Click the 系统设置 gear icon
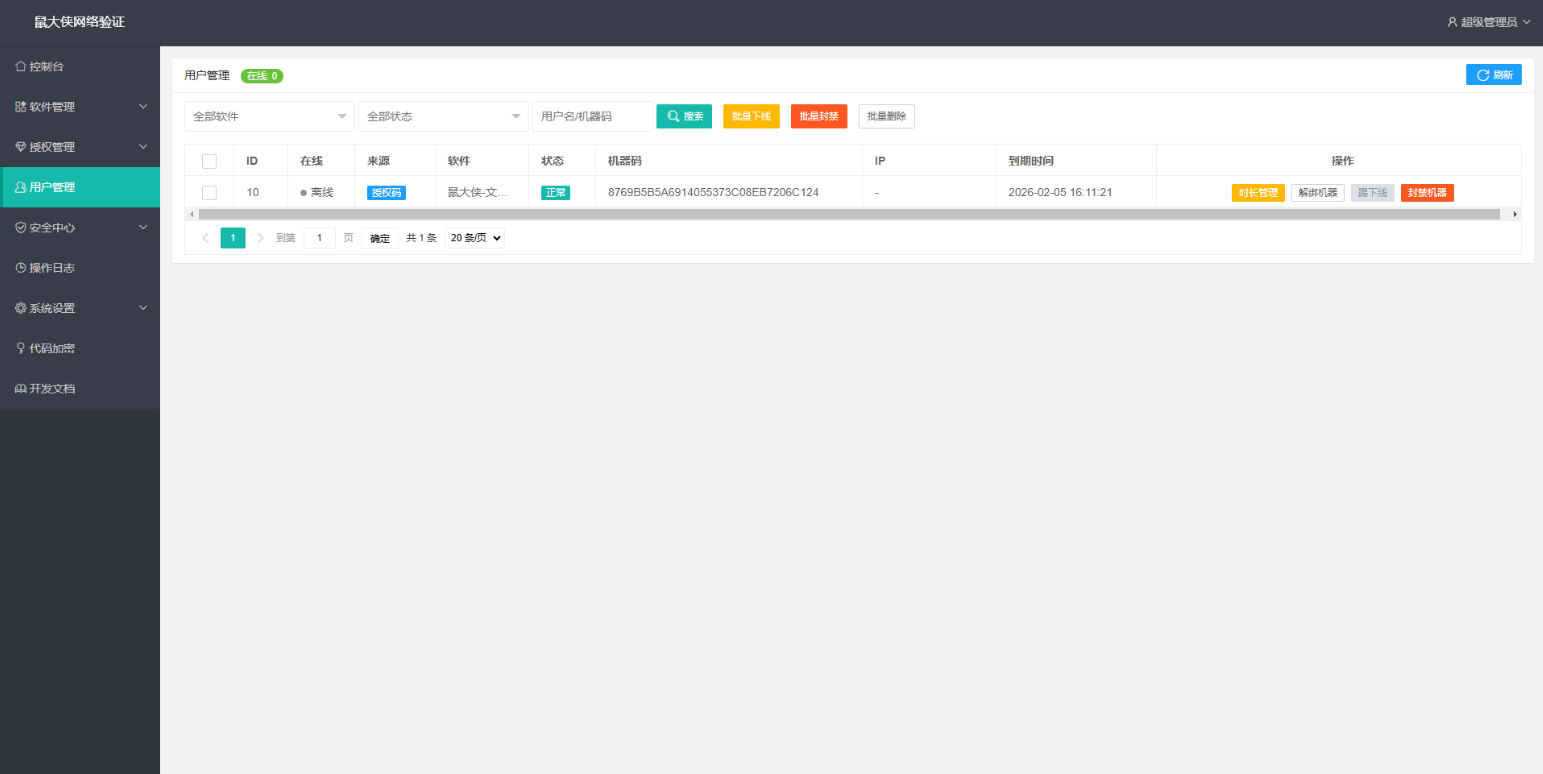 (x=21, y=308)
